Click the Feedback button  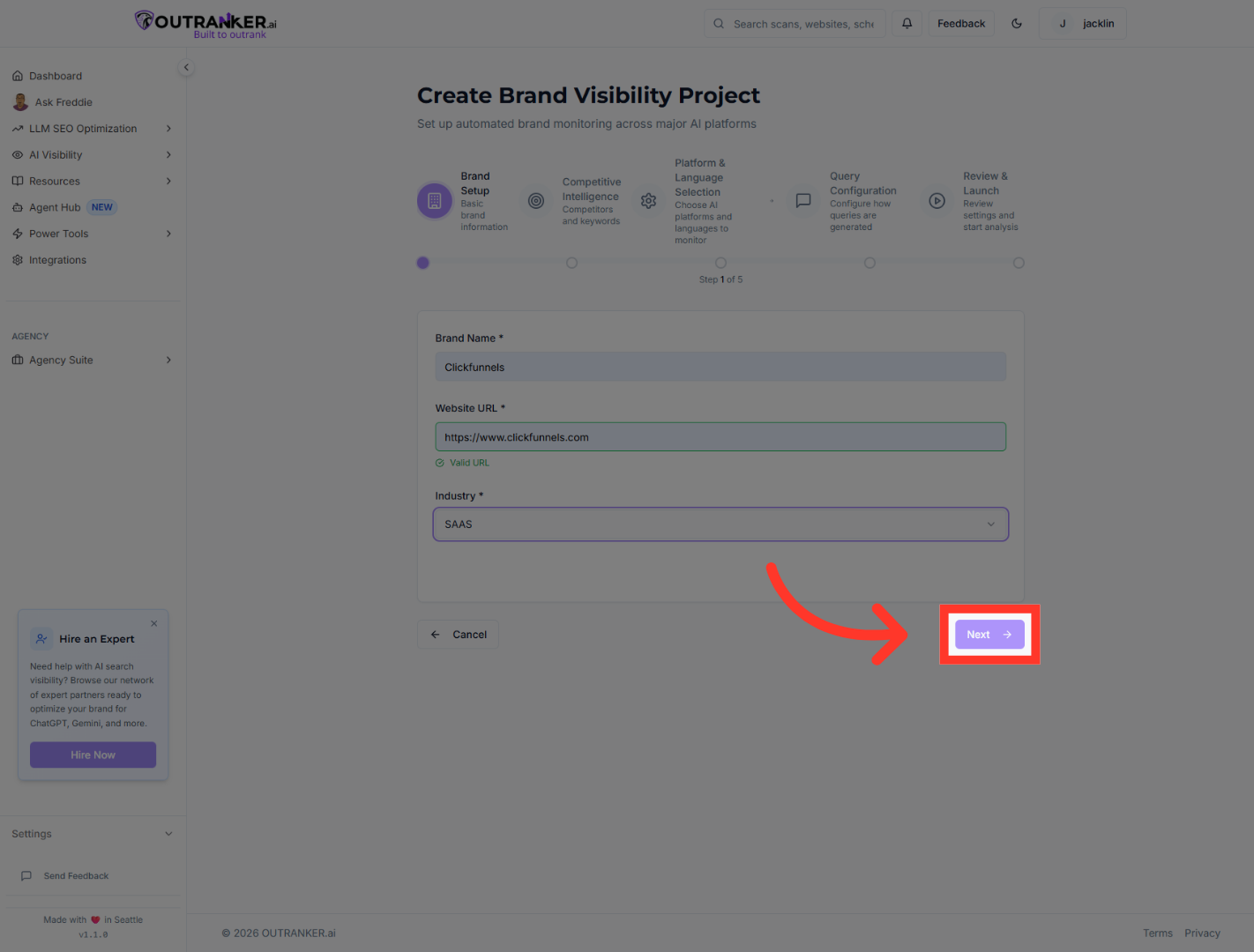click(x=961, y=24)
